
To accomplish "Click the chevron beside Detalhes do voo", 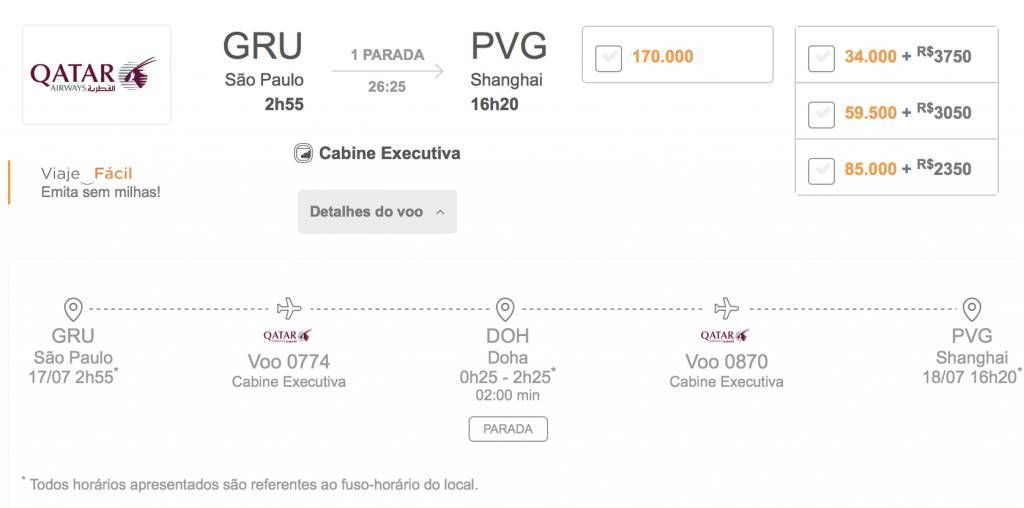I will [x=440, y=212].
